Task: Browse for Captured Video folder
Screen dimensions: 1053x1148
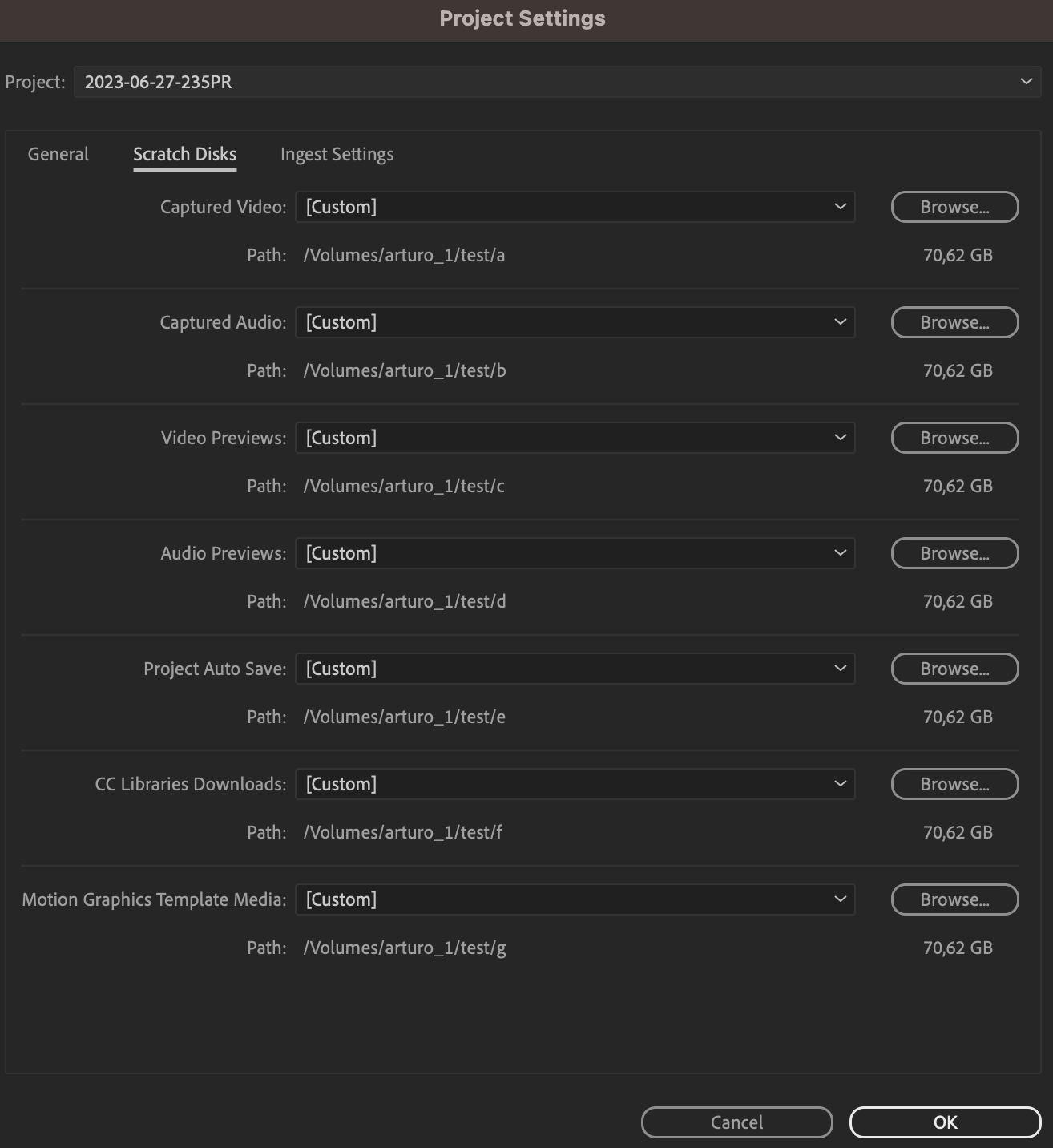Action: point(954,207)
